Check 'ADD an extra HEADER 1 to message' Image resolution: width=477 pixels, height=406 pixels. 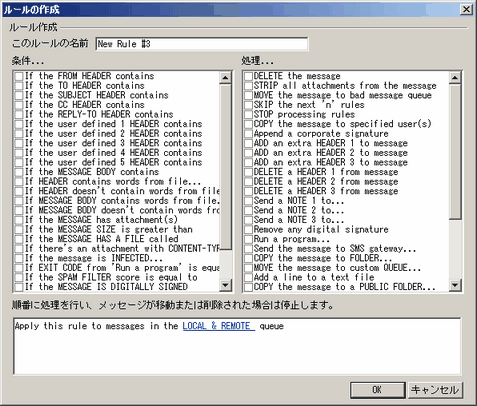(x=248, y=144)
